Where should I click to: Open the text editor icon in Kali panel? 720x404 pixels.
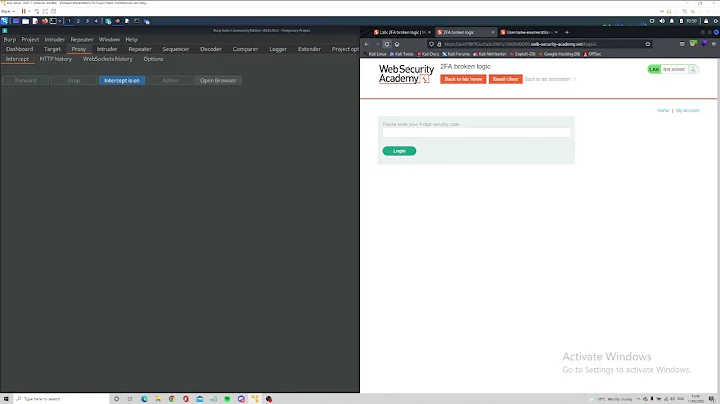tap(35, 21)
